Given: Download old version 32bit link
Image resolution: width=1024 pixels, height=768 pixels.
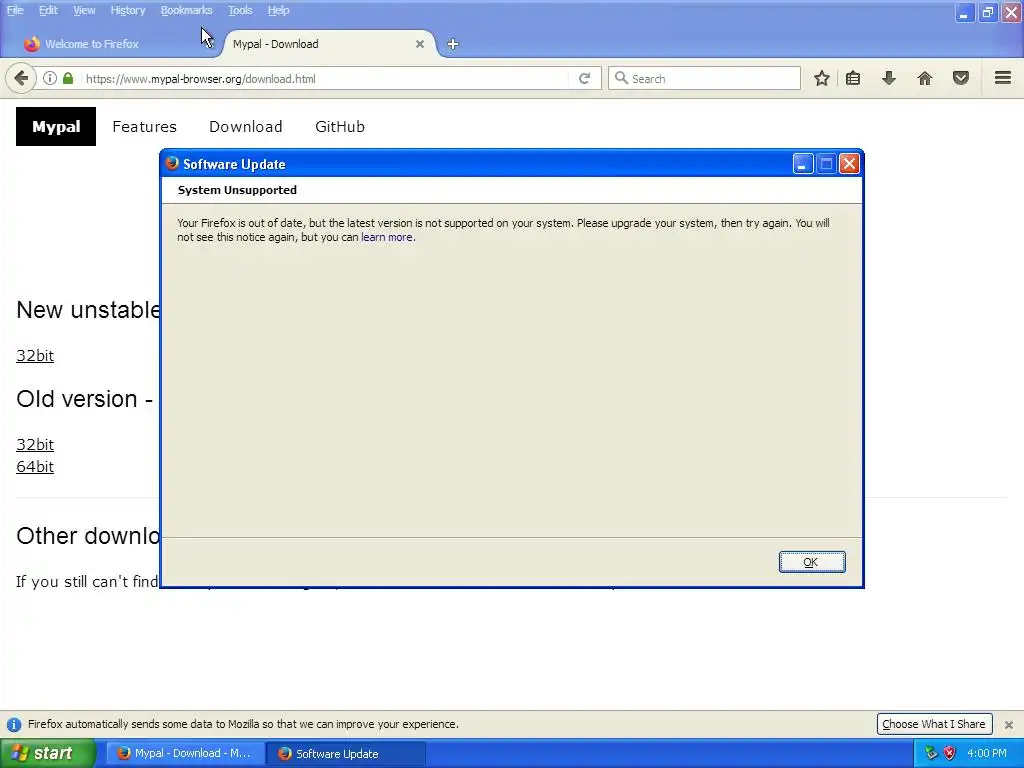Looking at the screenshot, I should (x=35, y=444).
